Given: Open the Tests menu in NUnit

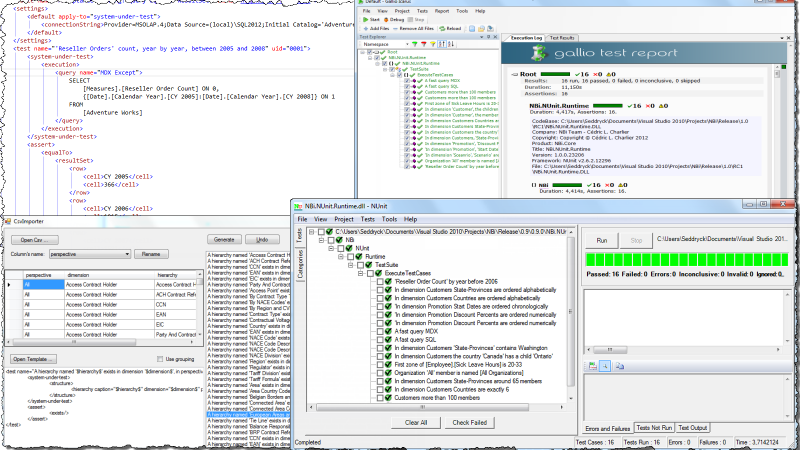Looking at the screenshot, I should (367, 219).
